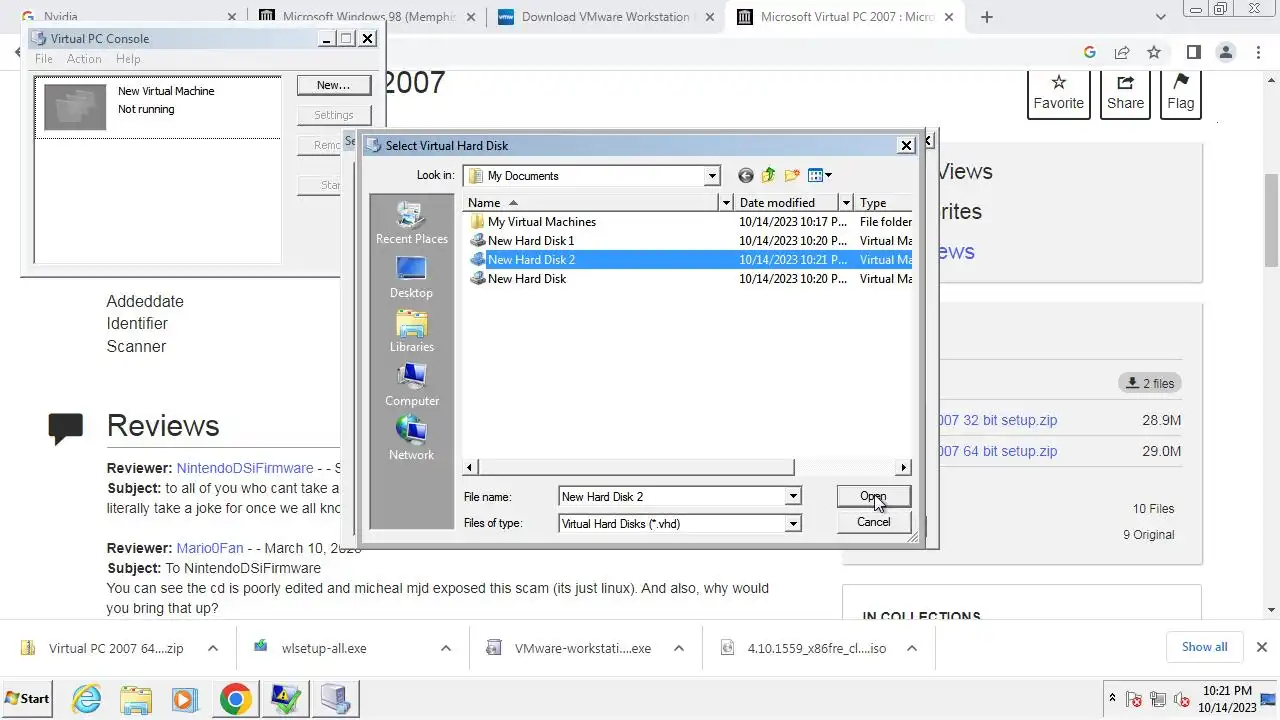Click horizontal scrollbar right arrow
Viewport: 1280px width, 720px height.
pyautogui.click(x=904, y=467)
